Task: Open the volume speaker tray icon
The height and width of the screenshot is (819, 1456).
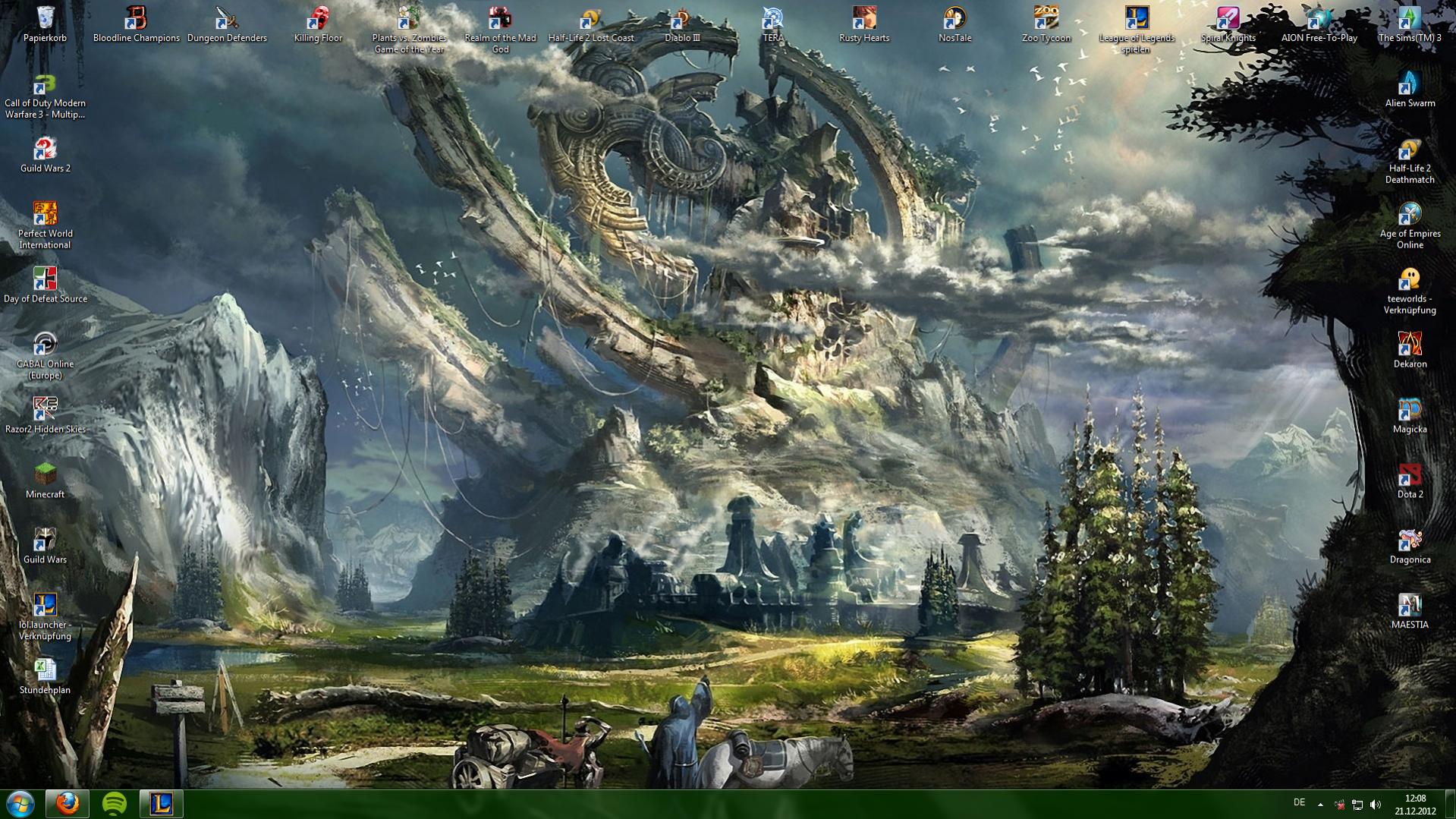Action: point(1376,805)
